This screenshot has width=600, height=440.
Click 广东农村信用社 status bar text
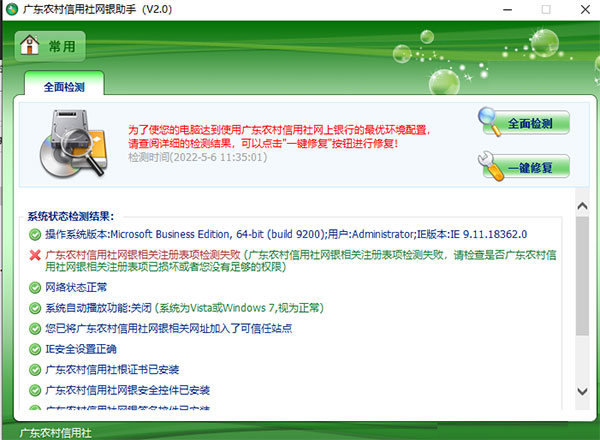(55, 433)
